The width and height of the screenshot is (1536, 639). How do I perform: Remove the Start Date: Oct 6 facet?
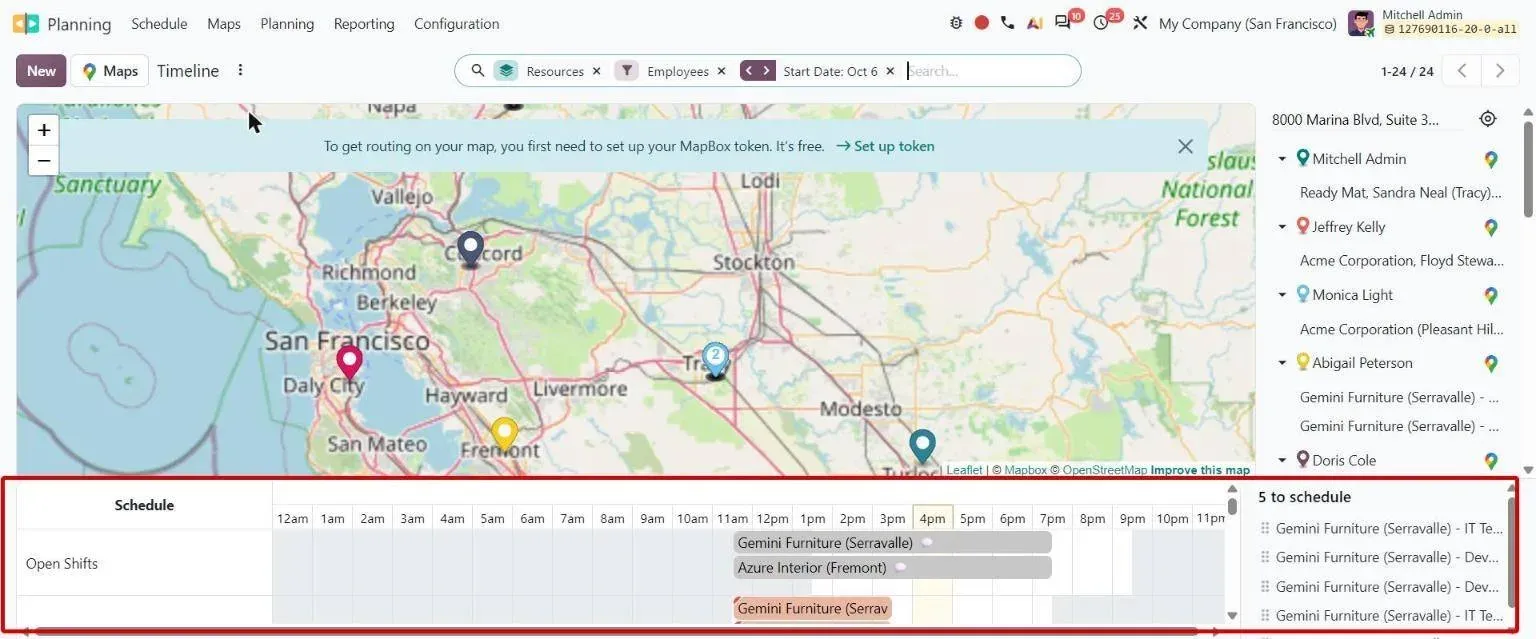(x=890, y=71)
